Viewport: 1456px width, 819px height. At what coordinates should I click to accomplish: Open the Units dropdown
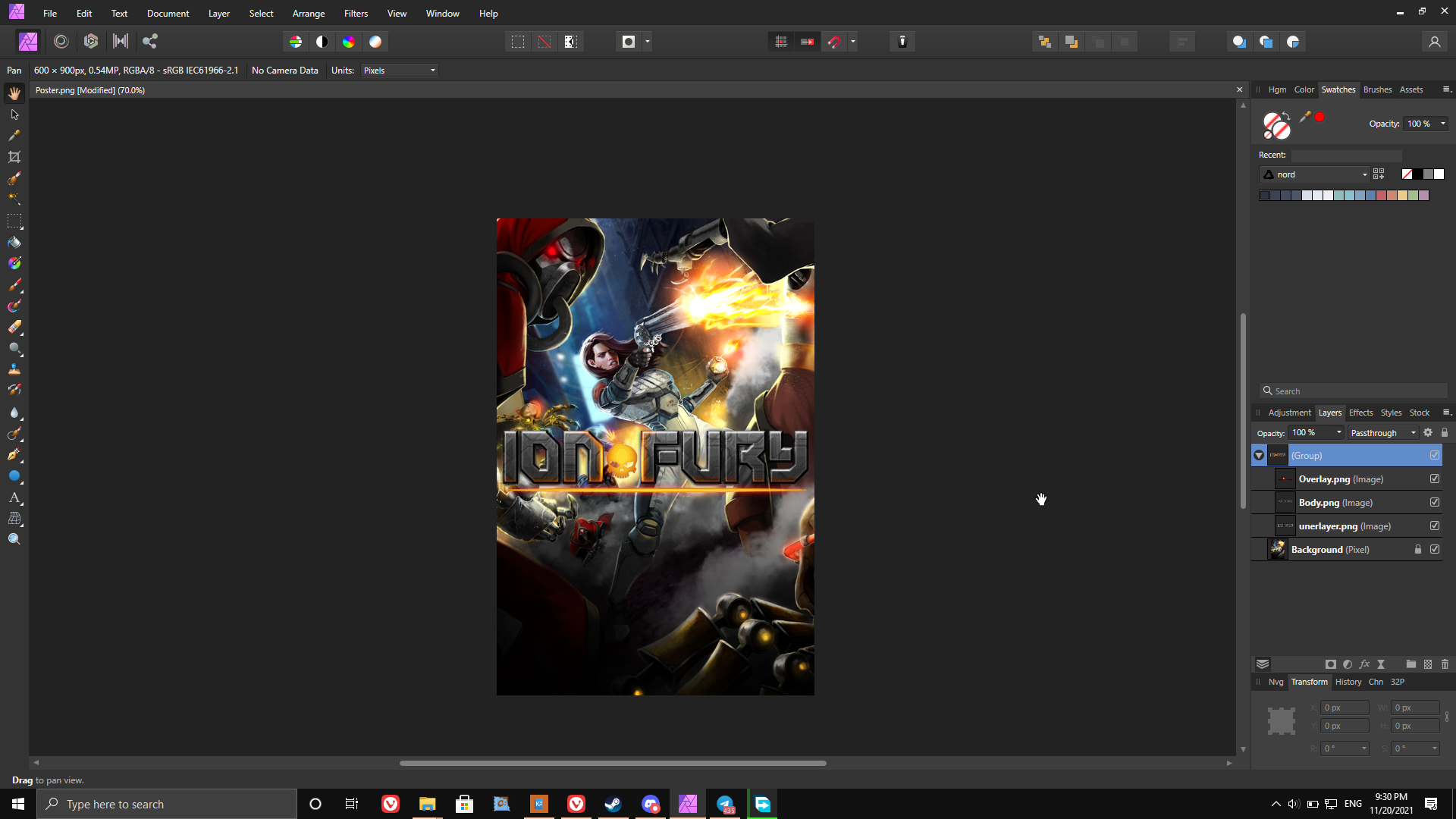coord(400,71)
